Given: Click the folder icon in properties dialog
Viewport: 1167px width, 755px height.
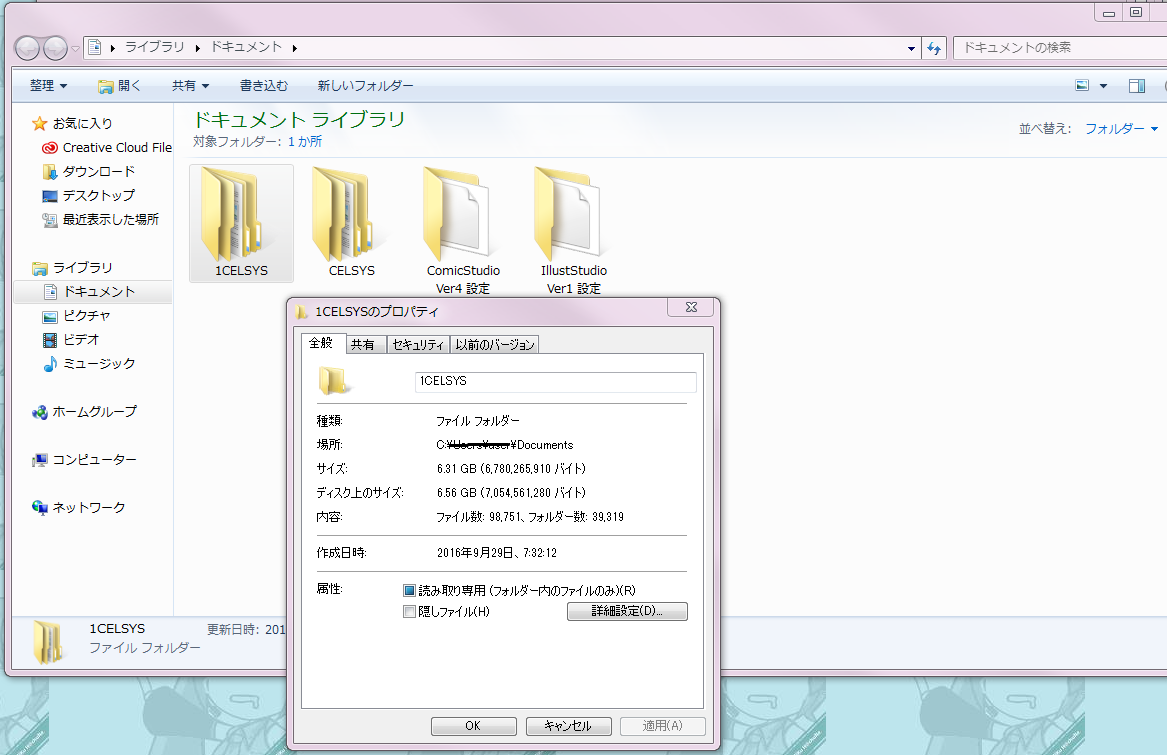Looking at the screenshot, I should click(x=333, y=380).
